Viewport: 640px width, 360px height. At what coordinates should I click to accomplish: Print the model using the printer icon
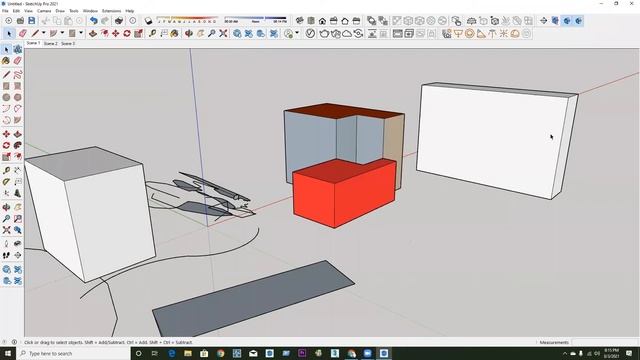[119, 21]
